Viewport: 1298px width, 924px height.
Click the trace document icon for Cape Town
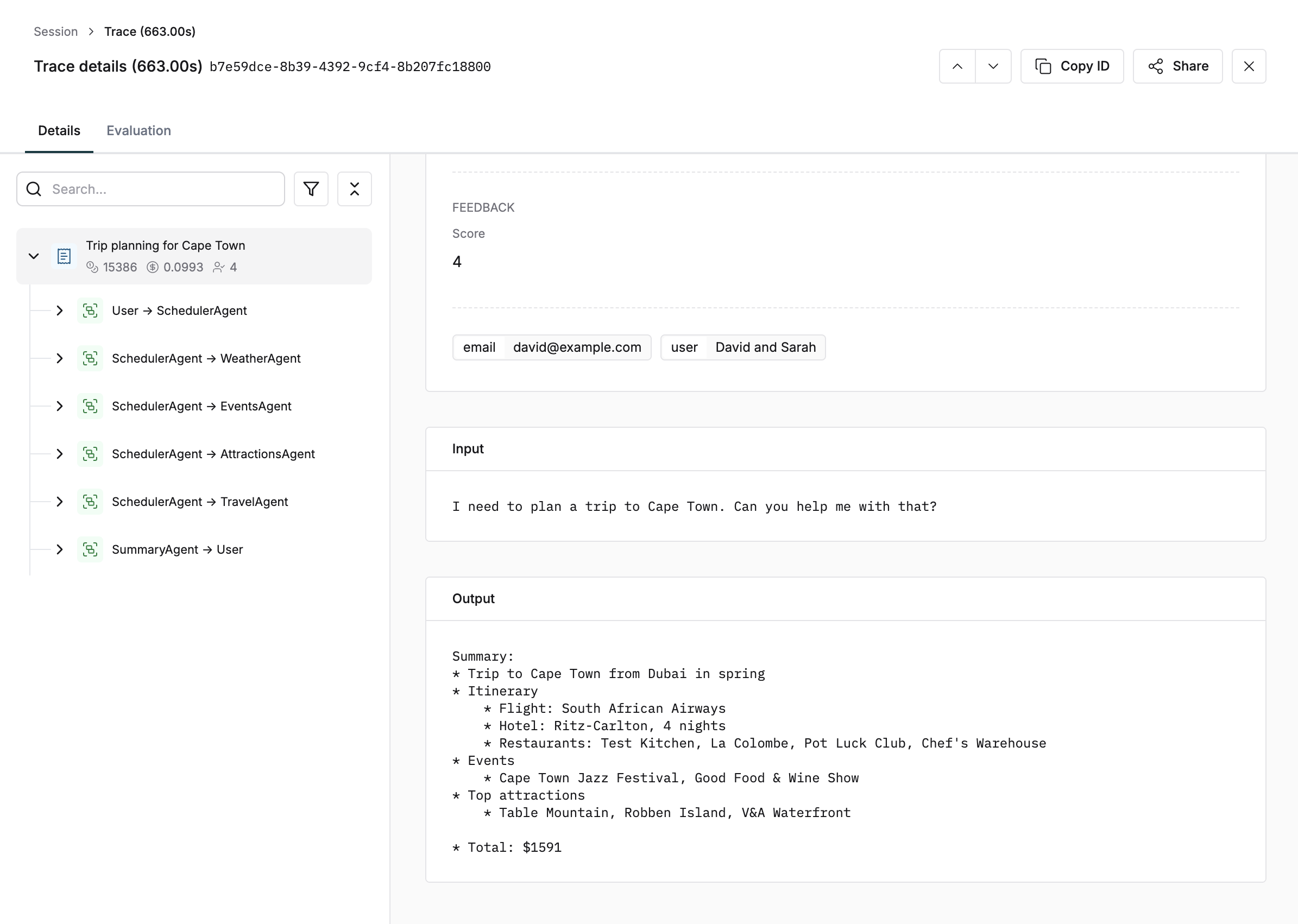coord(64,256)
